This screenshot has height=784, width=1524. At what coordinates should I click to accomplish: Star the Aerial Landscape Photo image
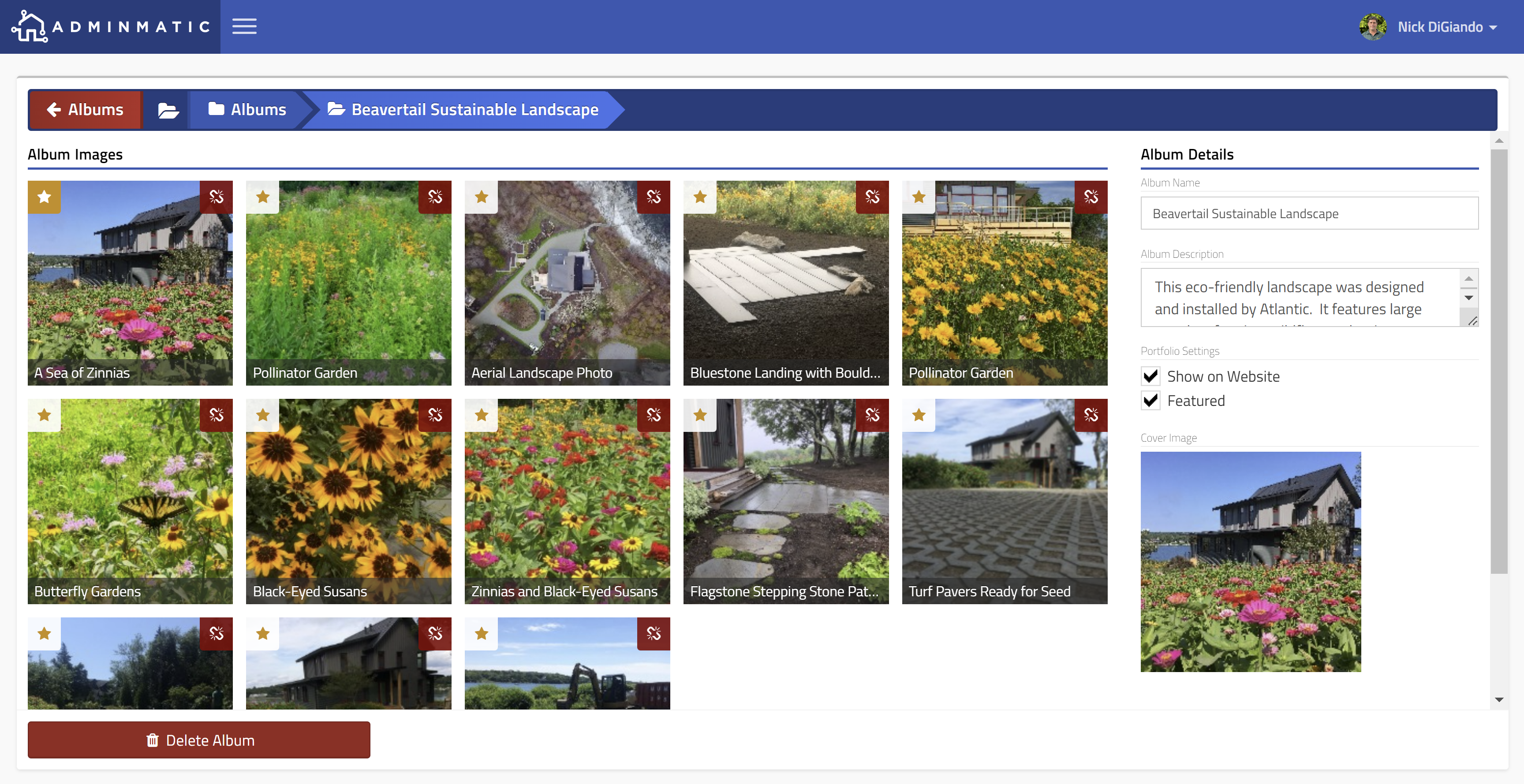click(482, 197)
